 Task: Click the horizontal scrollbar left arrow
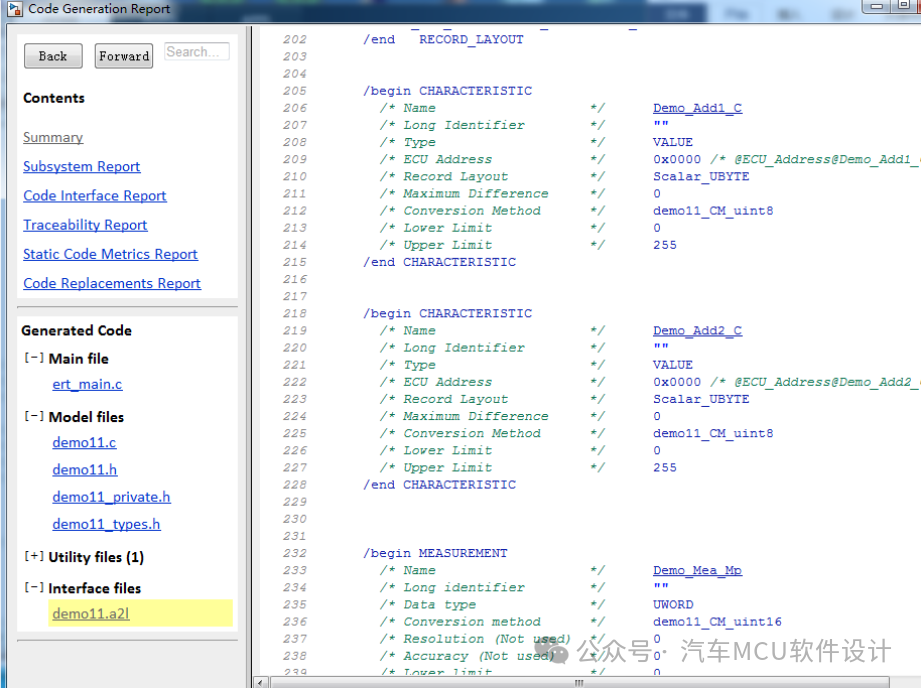click(261, 683)
